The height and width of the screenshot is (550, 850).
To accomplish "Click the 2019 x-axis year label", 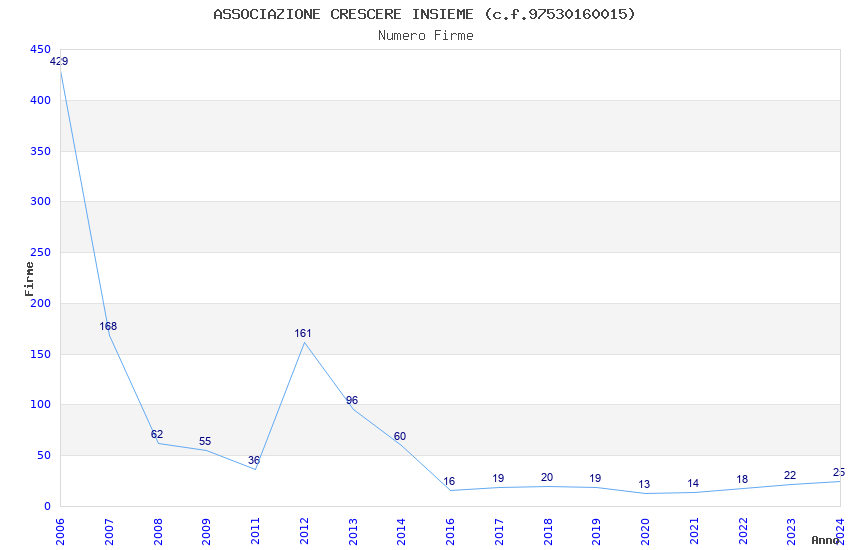I will 597,531.
